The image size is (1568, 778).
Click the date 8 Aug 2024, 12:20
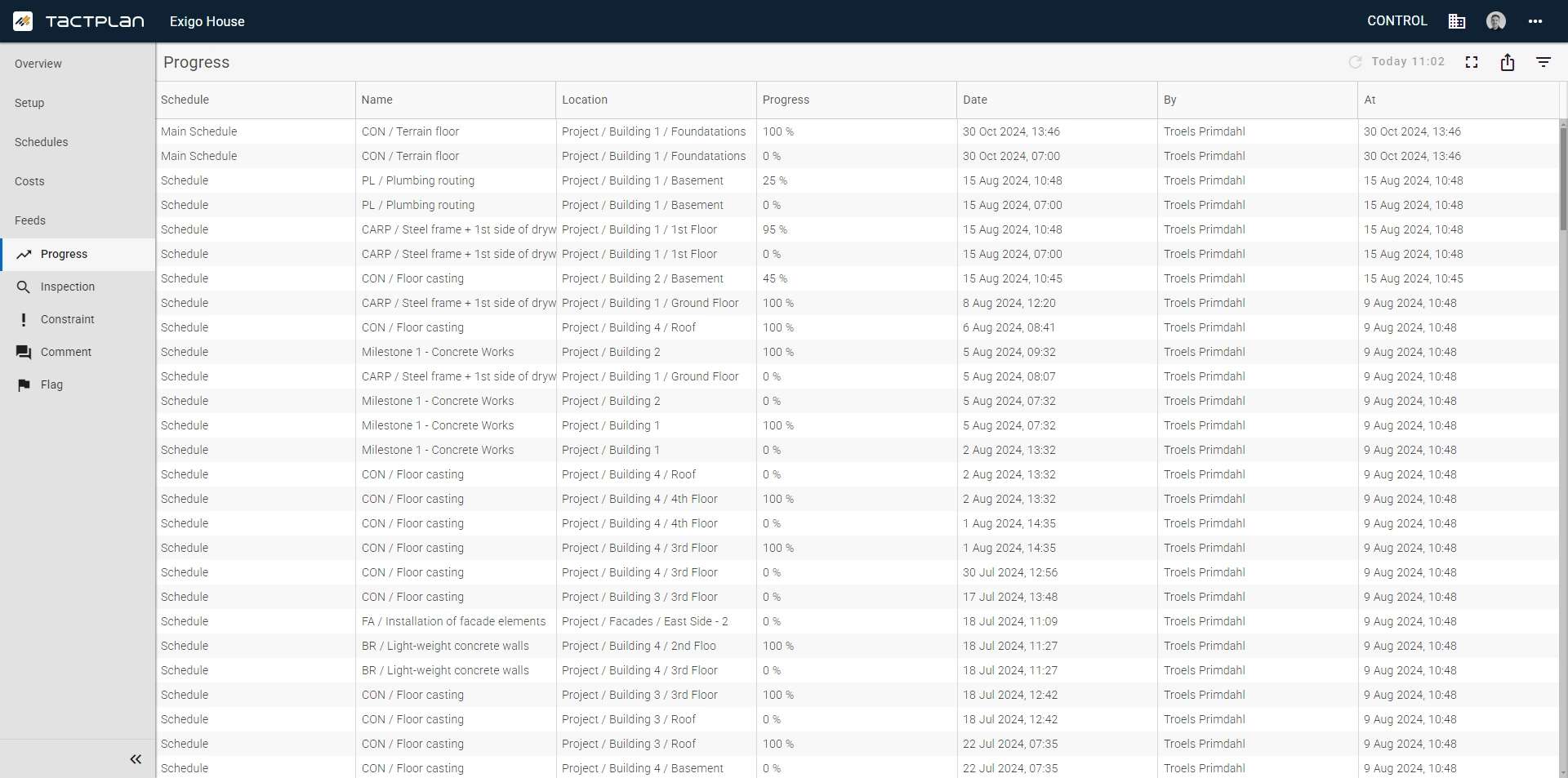[1009, 303]
